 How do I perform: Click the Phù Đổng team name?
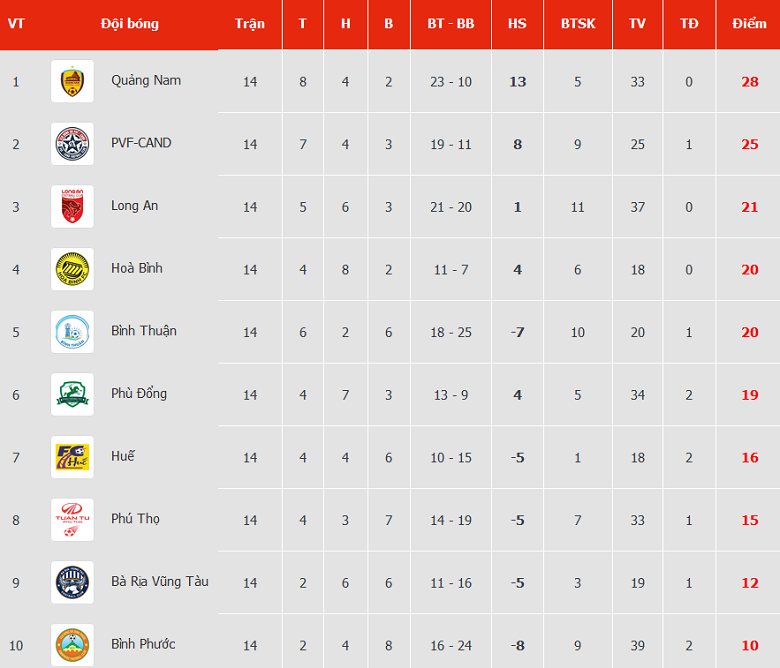139,393
